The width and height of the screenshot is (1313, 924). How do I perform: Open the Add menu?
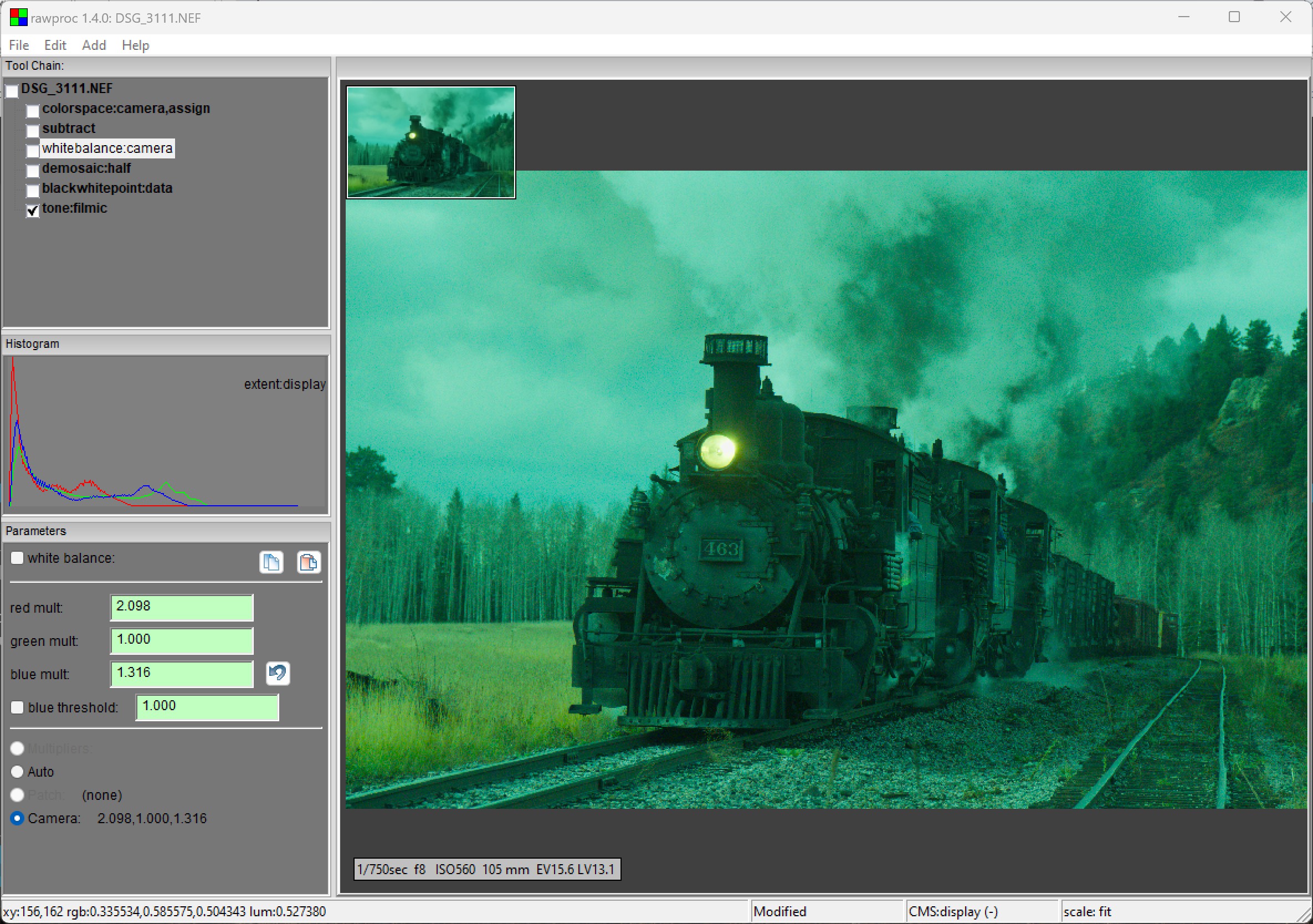click(x=94, y=45)
